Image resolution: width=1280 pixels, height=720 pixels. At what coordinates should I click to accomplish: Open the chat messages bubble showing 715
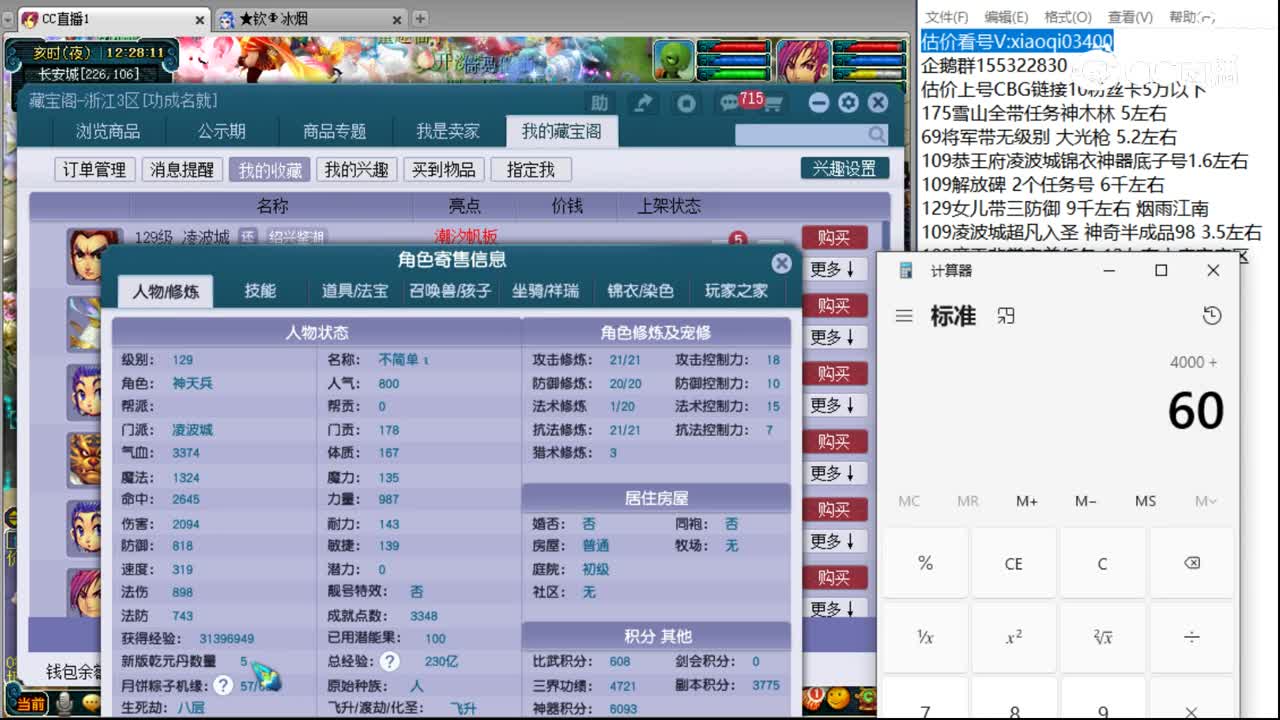pyautogui.click(x=729, y=100)
